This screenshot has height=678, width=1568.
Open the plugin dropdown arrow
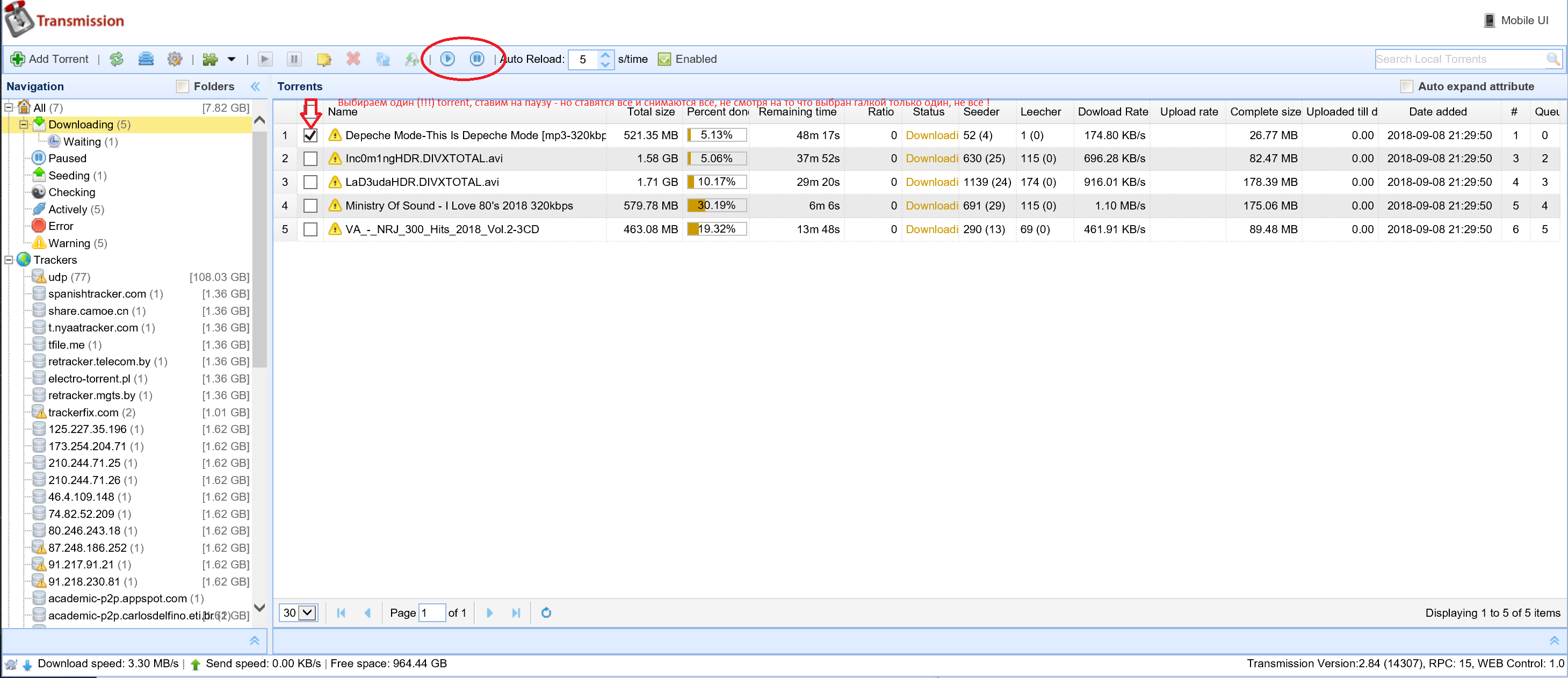click(x=232, y=59)
